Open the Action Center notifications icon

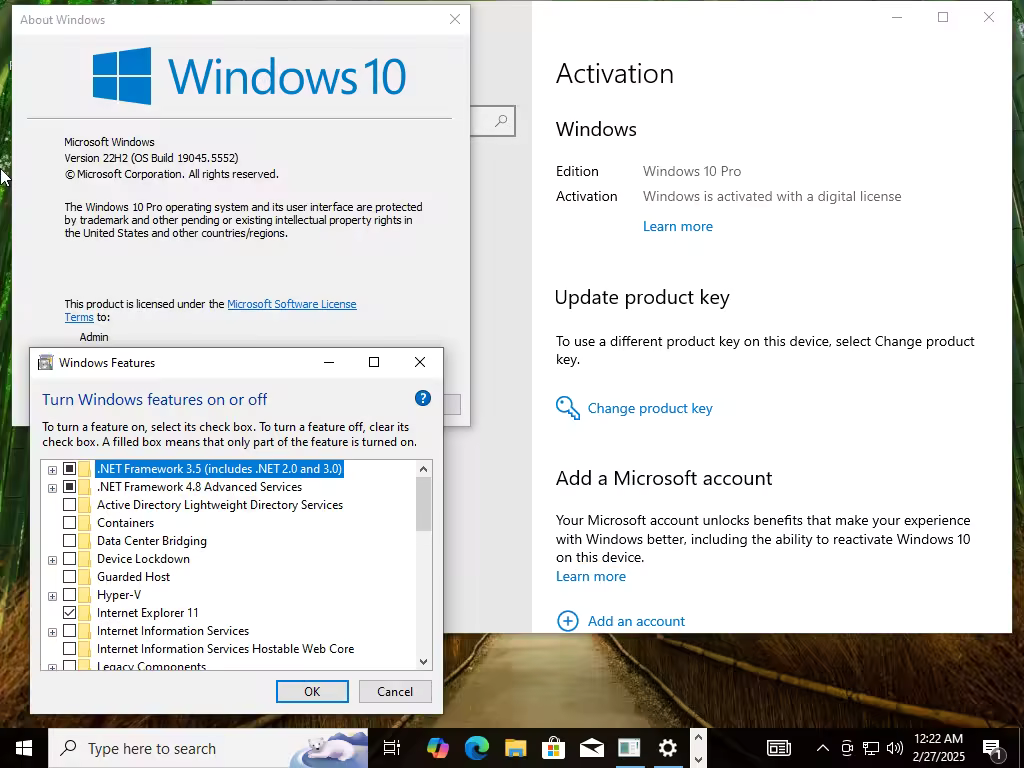[x=992, y=748]
